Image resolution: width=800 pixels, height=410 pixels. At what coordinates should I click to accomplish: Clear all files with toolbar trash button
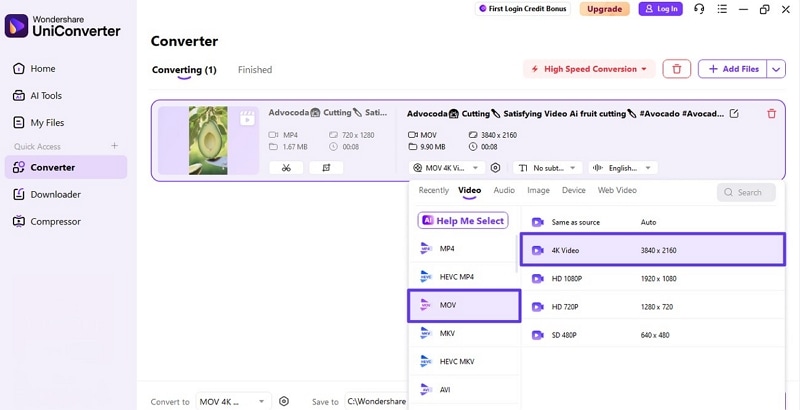677,69
